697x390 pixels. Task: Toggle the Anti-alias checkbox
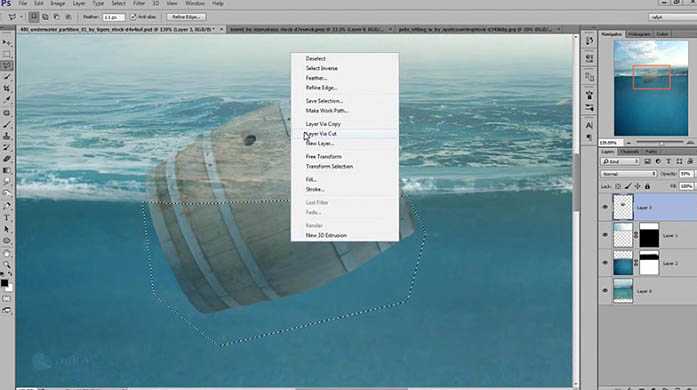click(133, 17)
